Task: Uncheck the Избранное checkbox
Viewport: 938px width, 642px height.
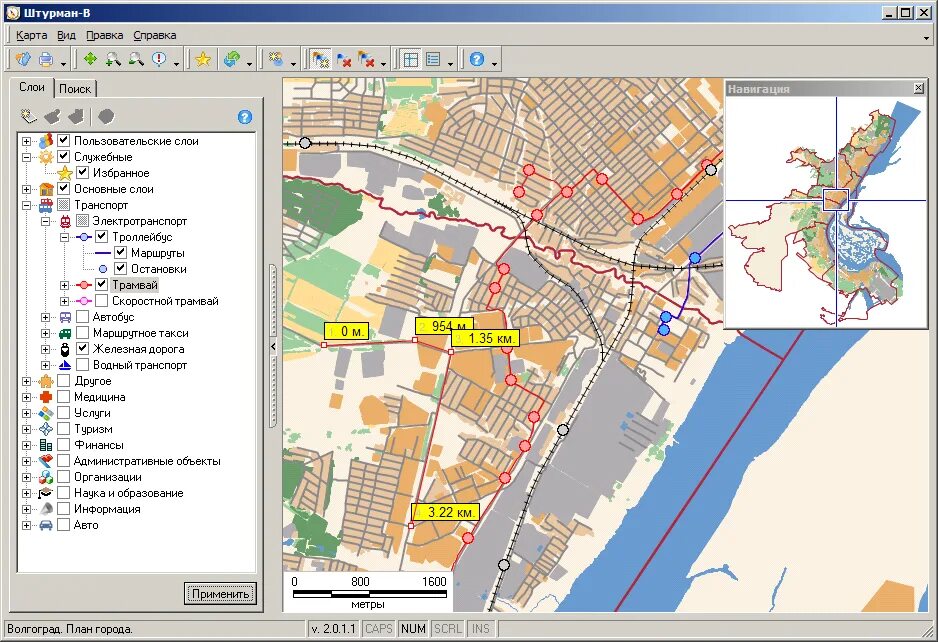Action: click(83, 173)
